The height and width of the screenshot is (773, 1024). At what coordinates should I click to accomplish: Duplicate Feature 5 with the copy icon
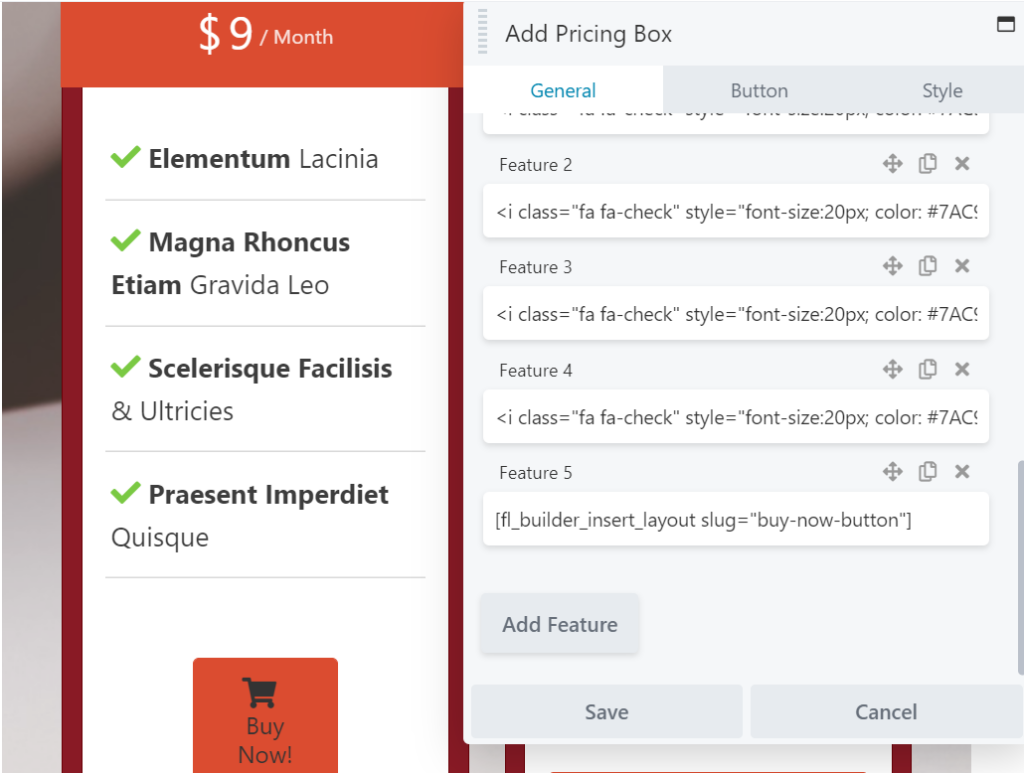(x=927, y=471)
